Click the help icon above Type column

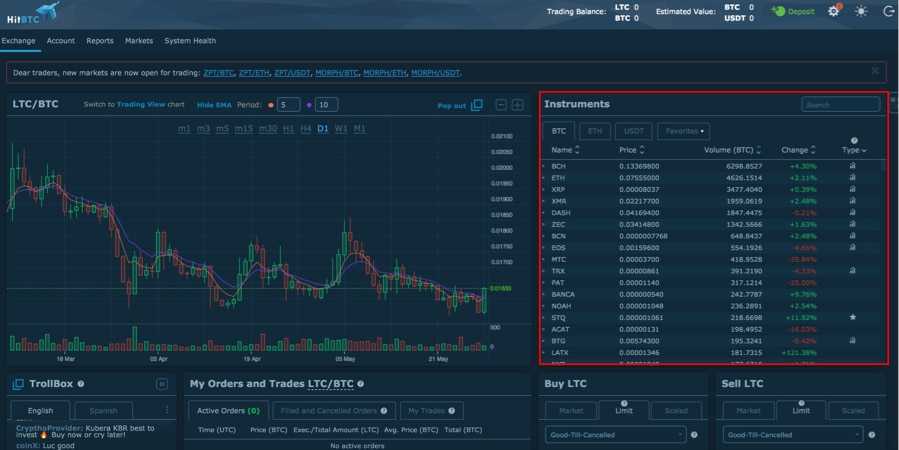pos(854,140)
